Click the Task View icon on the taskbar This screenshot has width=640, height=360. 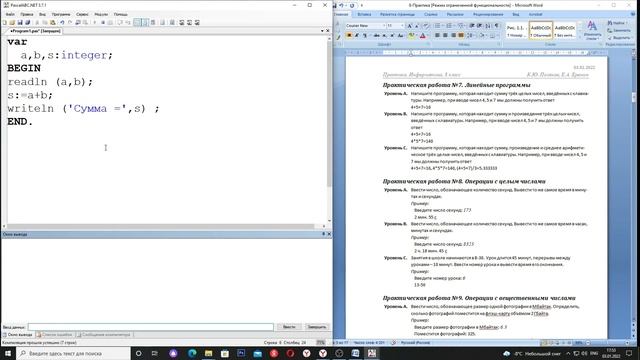(x=155, y=353)
